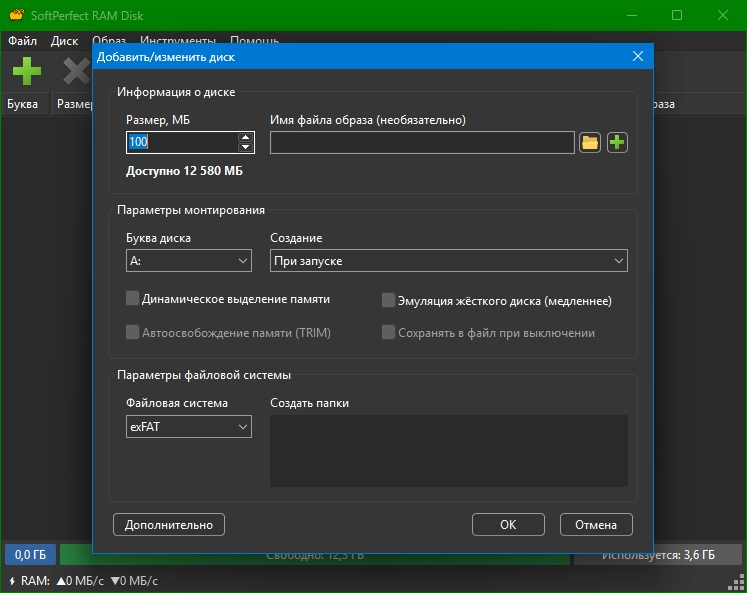
Task: Open the Буква диска dropdown showing A:
Action: coord(189,261)
